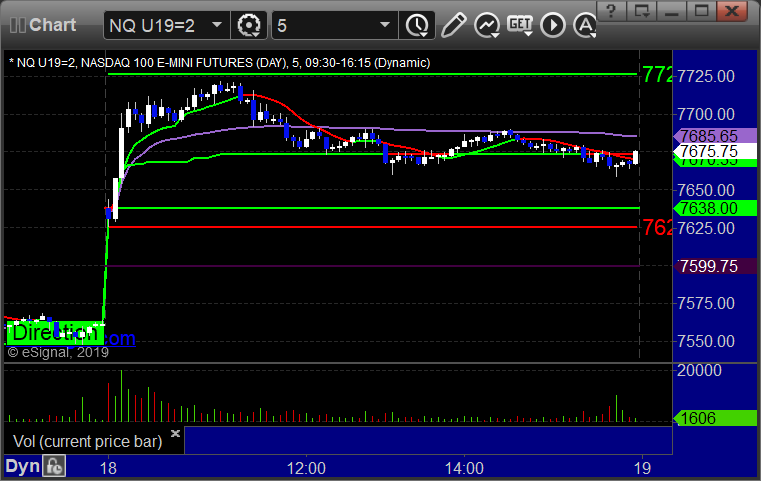Close the Vol study pane
The height and width of the screenshot is (481, 761).
click(x=175, y=433)
